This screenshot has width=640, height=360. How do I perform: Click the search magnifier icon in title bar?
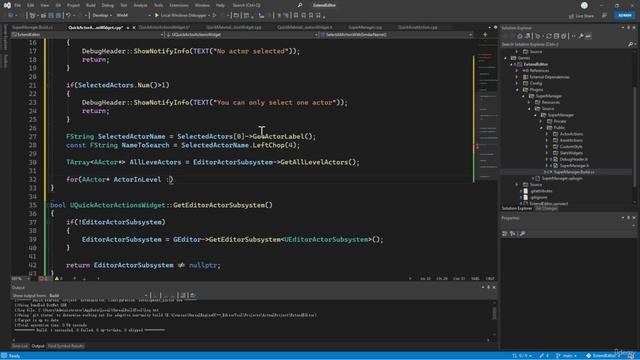coord(300,5)
